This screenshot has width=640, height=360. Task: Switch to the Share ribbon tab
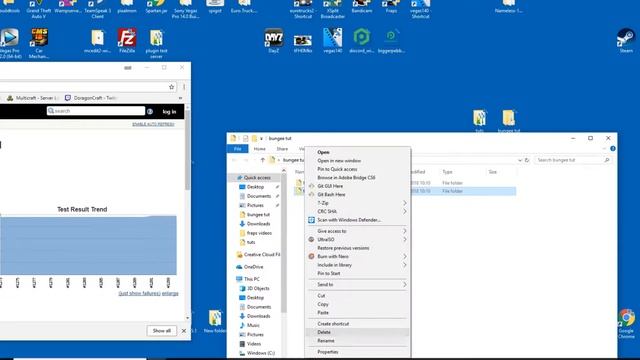click(x=282, y=149)
